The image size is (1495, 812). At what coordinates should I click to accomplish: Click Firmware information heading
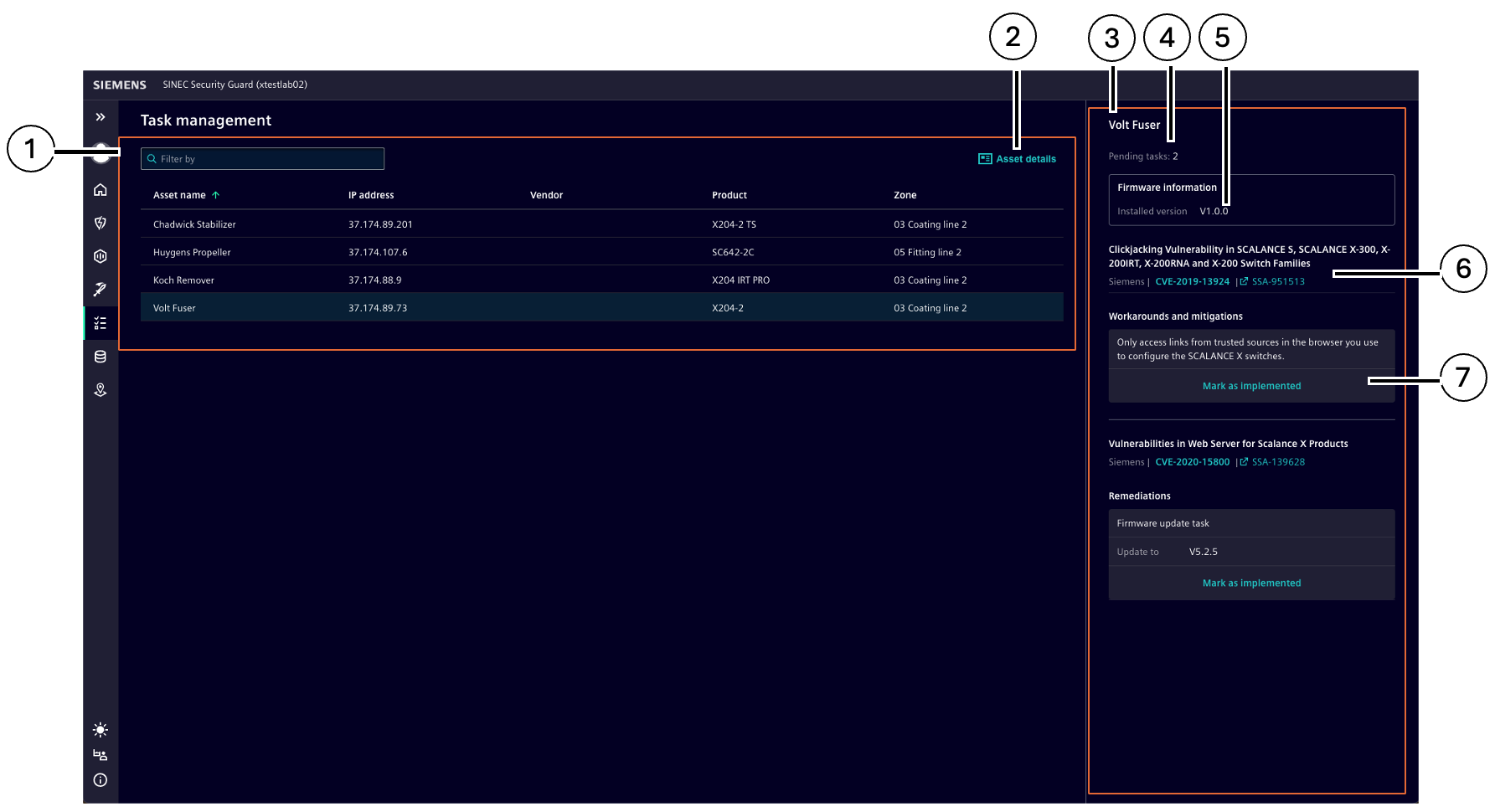coord(1167,188)
